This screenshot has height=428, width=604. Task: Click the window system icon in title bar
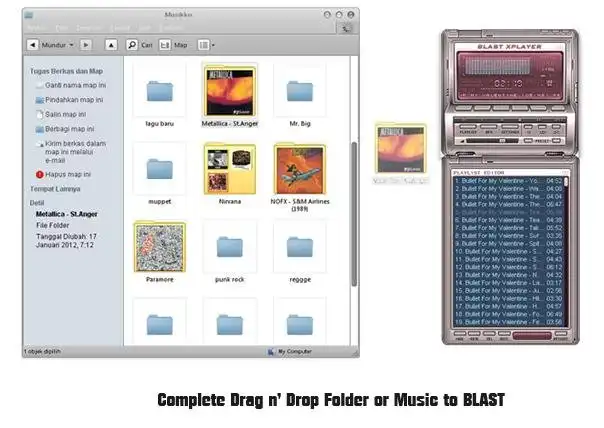(29, 15)
